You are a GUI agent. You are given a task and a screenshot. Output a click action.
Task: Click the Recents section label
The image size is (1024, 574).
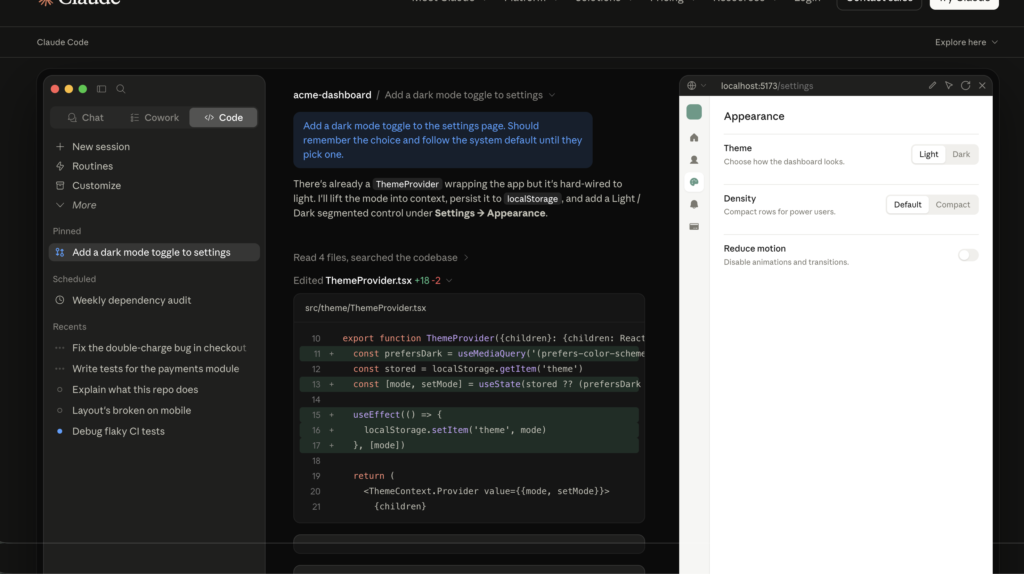click(x=69, y=327)
